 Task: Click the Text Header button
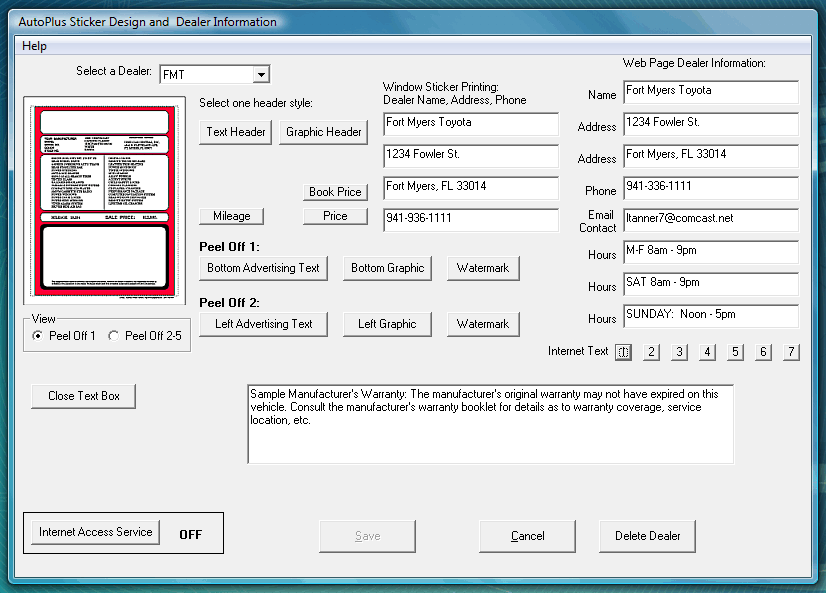click(x=235, y=132)
